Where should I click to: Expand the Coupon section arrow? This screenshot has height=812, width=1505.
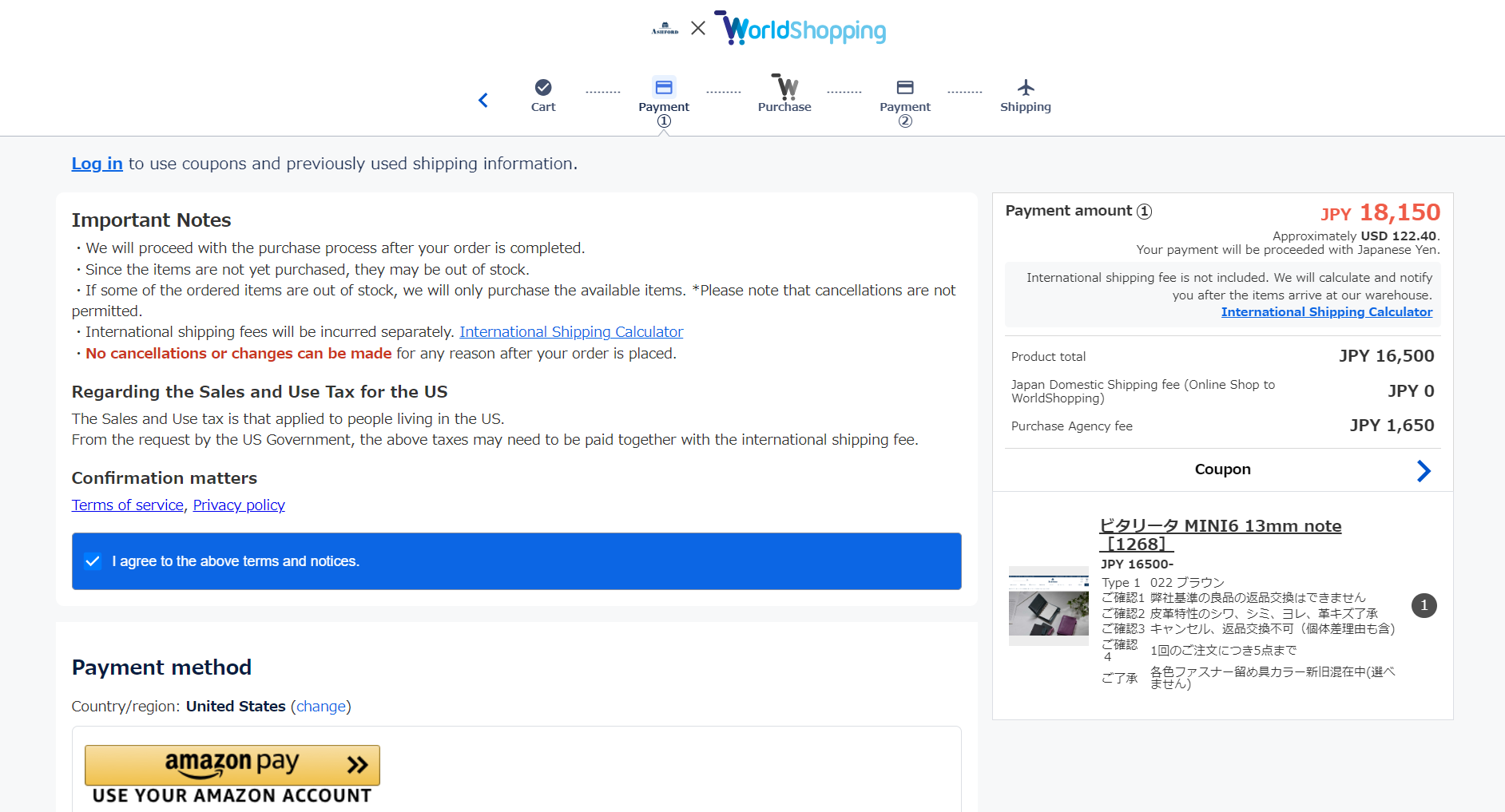coord(1423,470)
